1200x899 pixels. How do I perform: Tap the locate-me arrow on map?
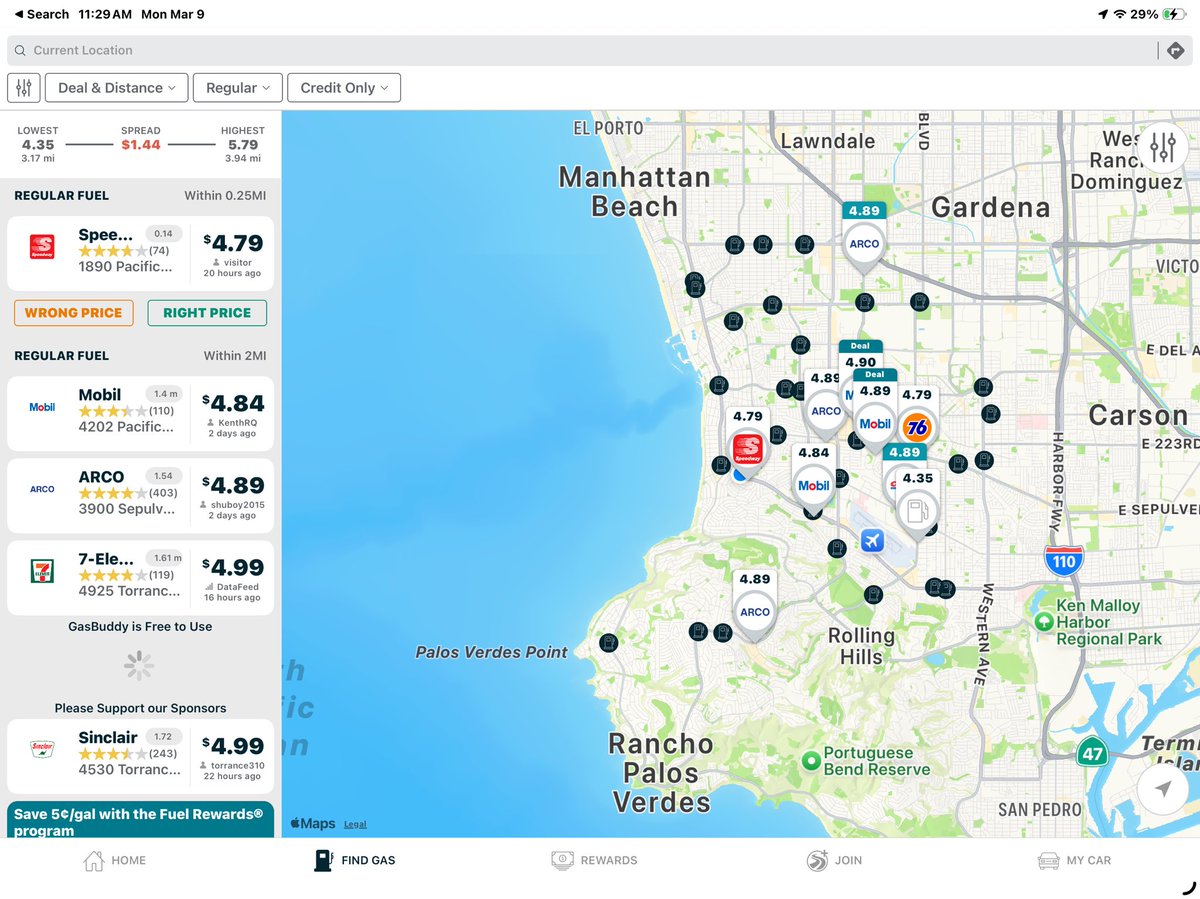(x=1162, y=789)
